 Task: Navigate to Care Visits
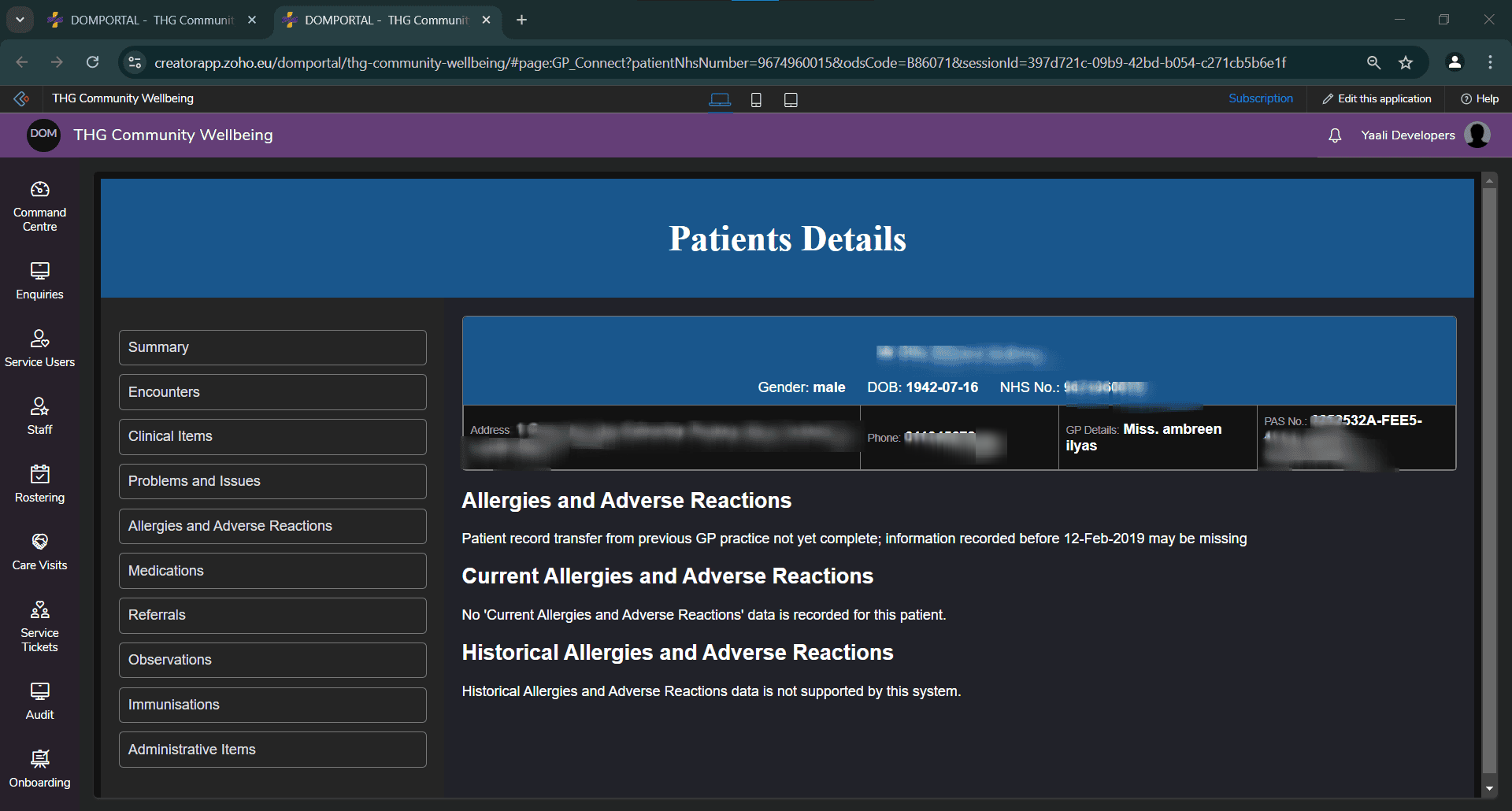[39, 550]
